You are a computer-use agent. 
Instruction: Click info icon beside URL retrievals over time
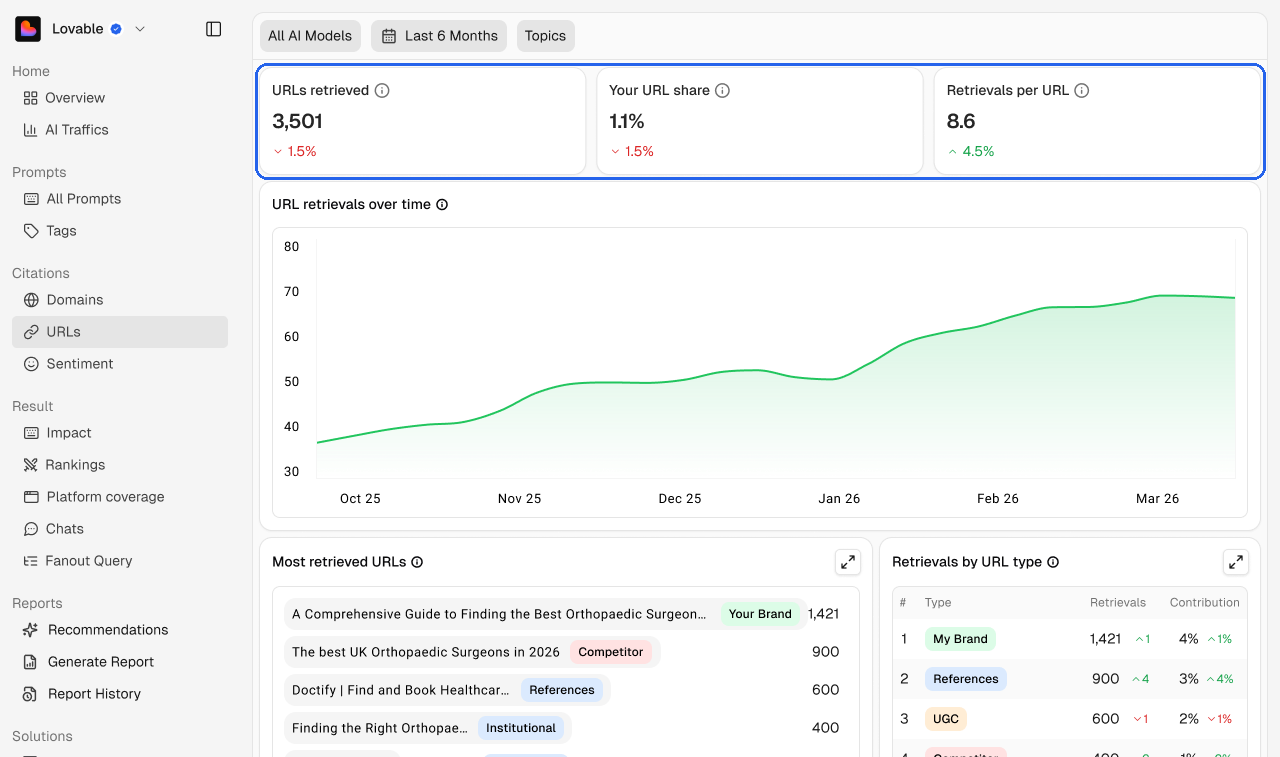pyautogui.click(x=442, y=204)
